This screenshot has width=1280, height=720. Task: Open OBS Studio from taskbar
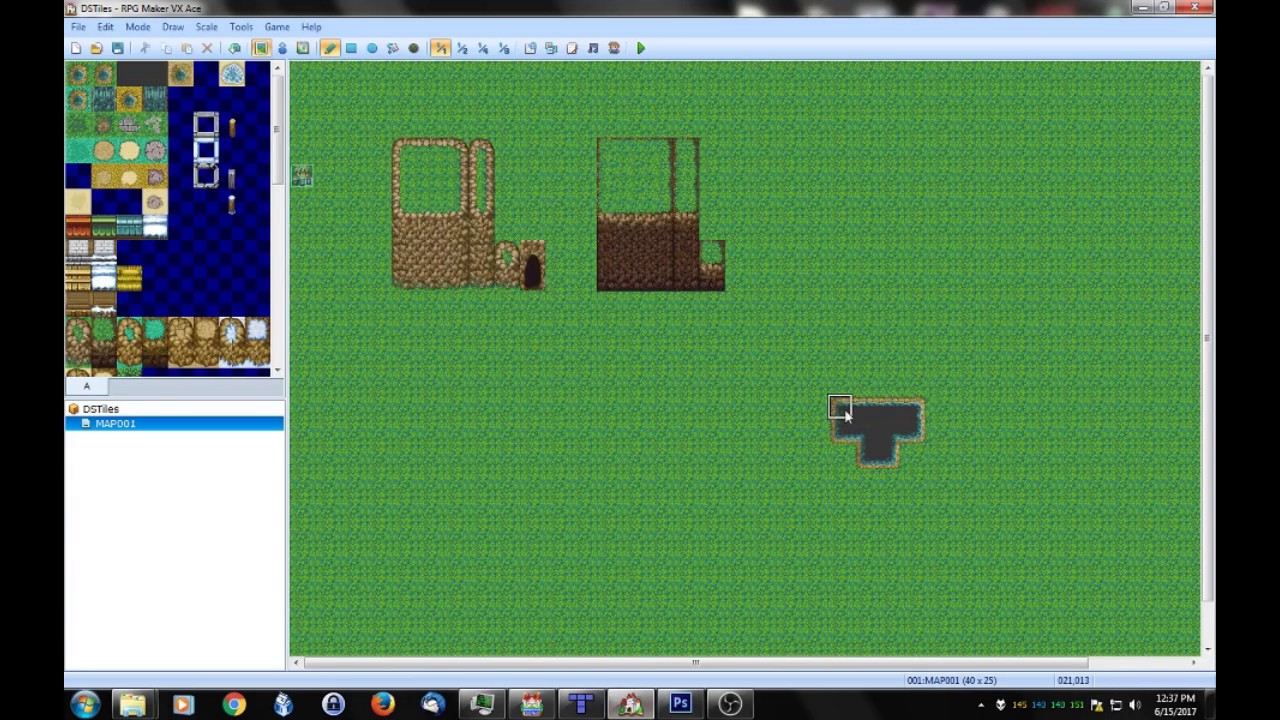click(x=730, y=705)
